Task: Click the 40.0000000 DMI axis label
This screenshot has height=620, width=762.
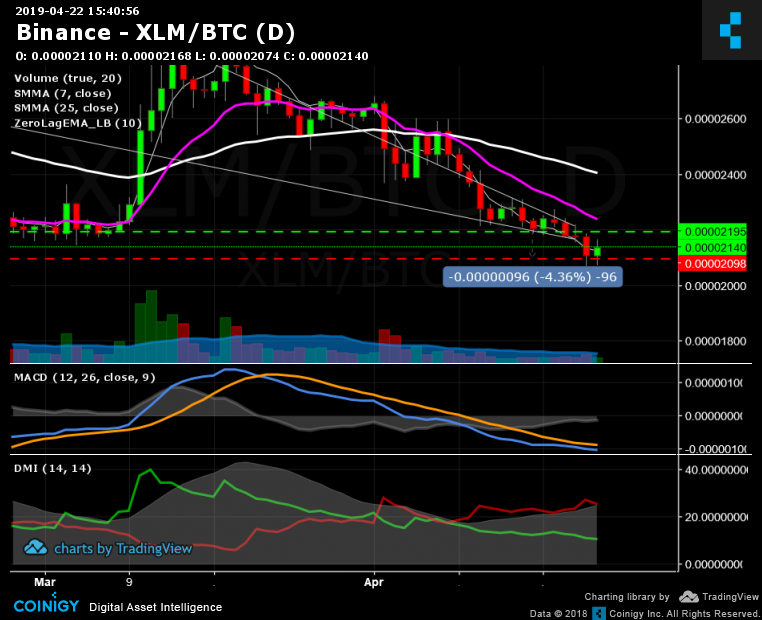Action: click(715, 470)
